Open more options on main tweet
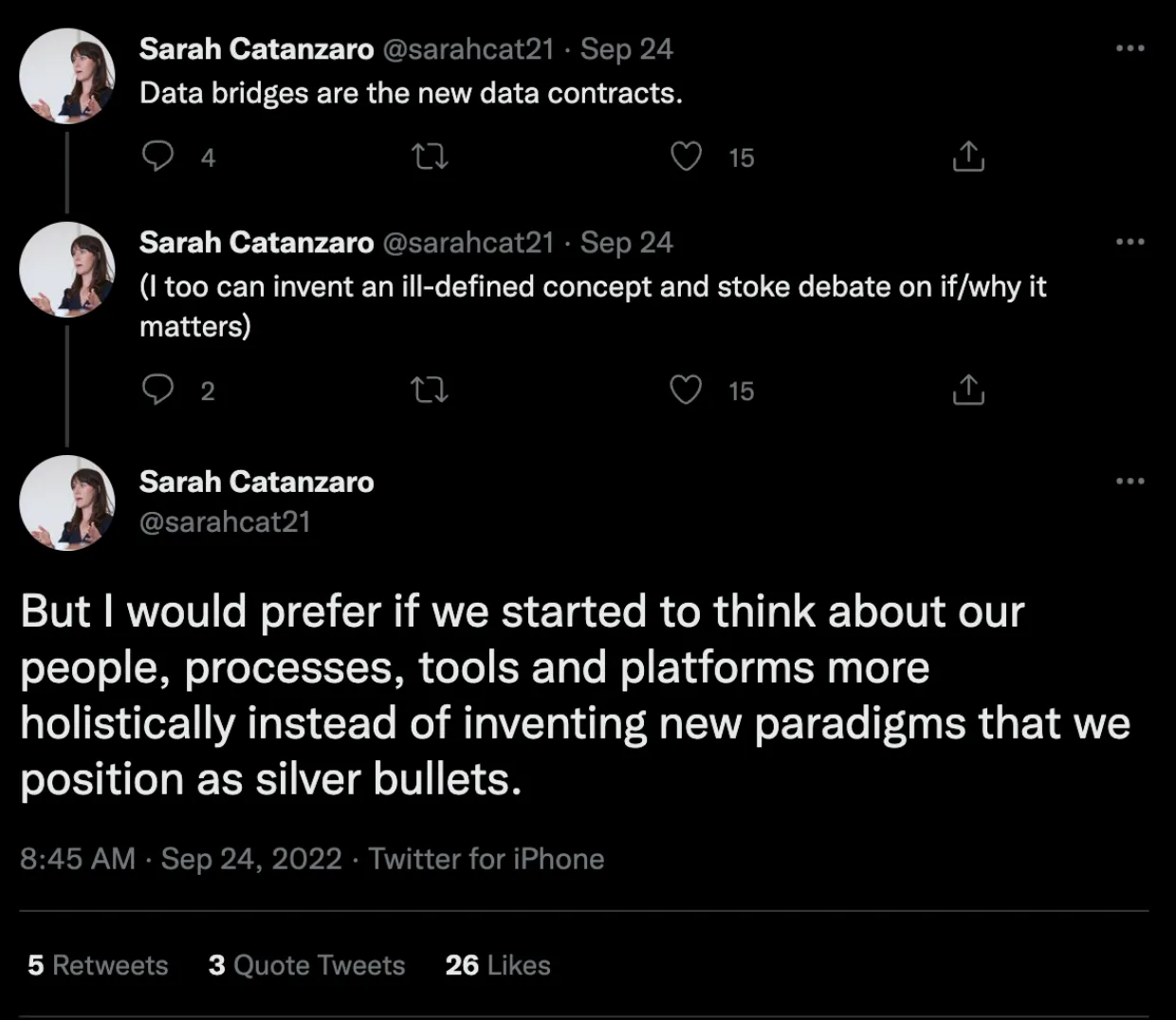Screen dimensions: 1176x1020 point(1130,482)
